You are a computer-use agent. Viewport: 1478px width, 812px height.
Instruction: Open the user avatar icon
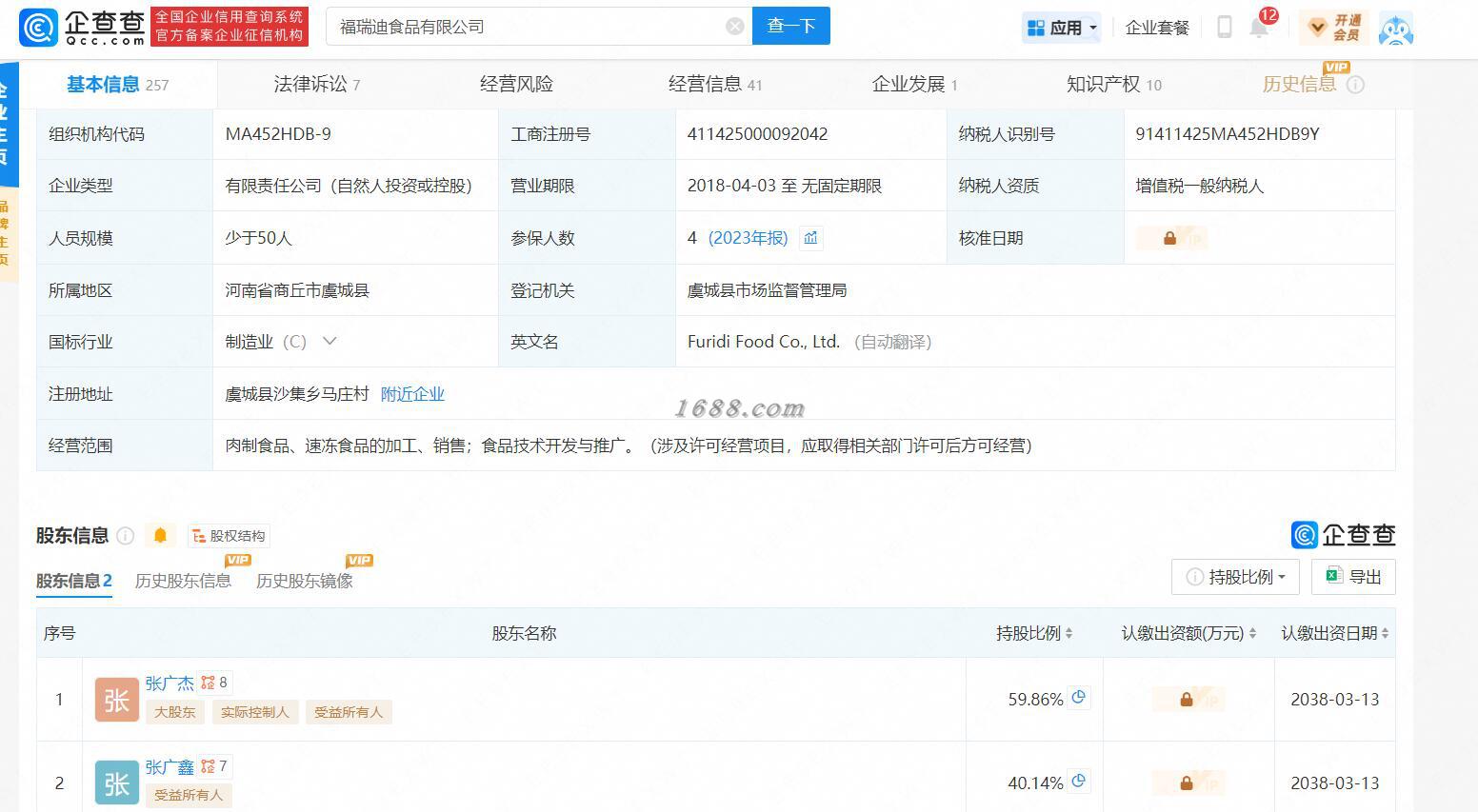(1396, 29)
